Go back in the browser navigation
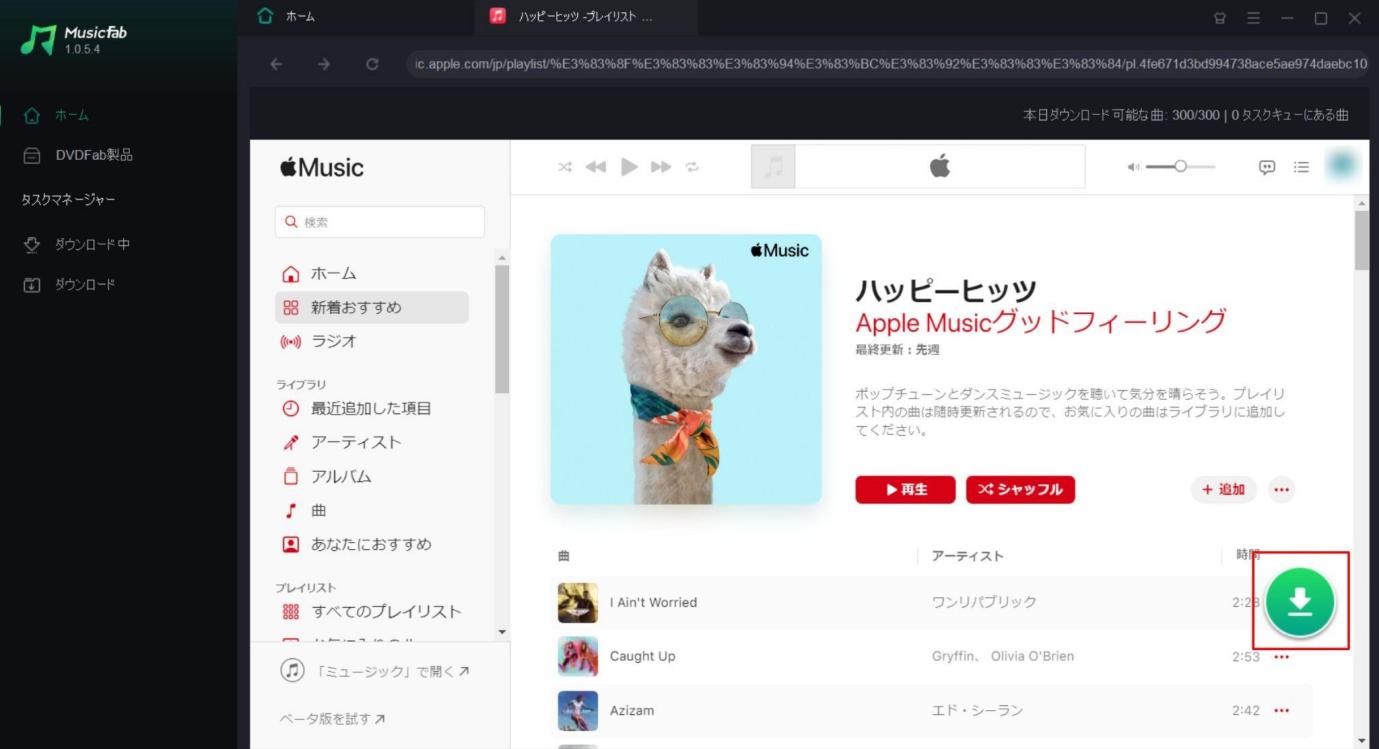The image size is (1379, 749). 276,64
